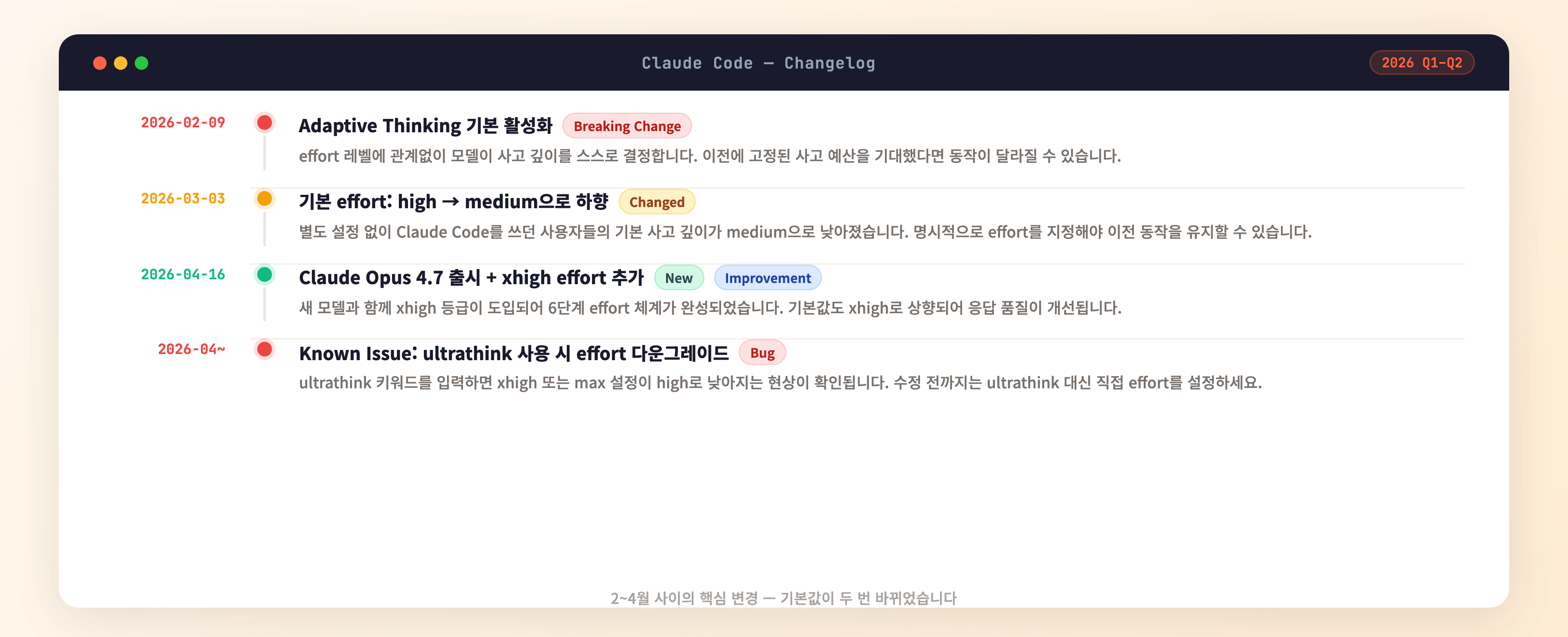
Task: Click the green maximize window dot
Action: click(141, 63)
